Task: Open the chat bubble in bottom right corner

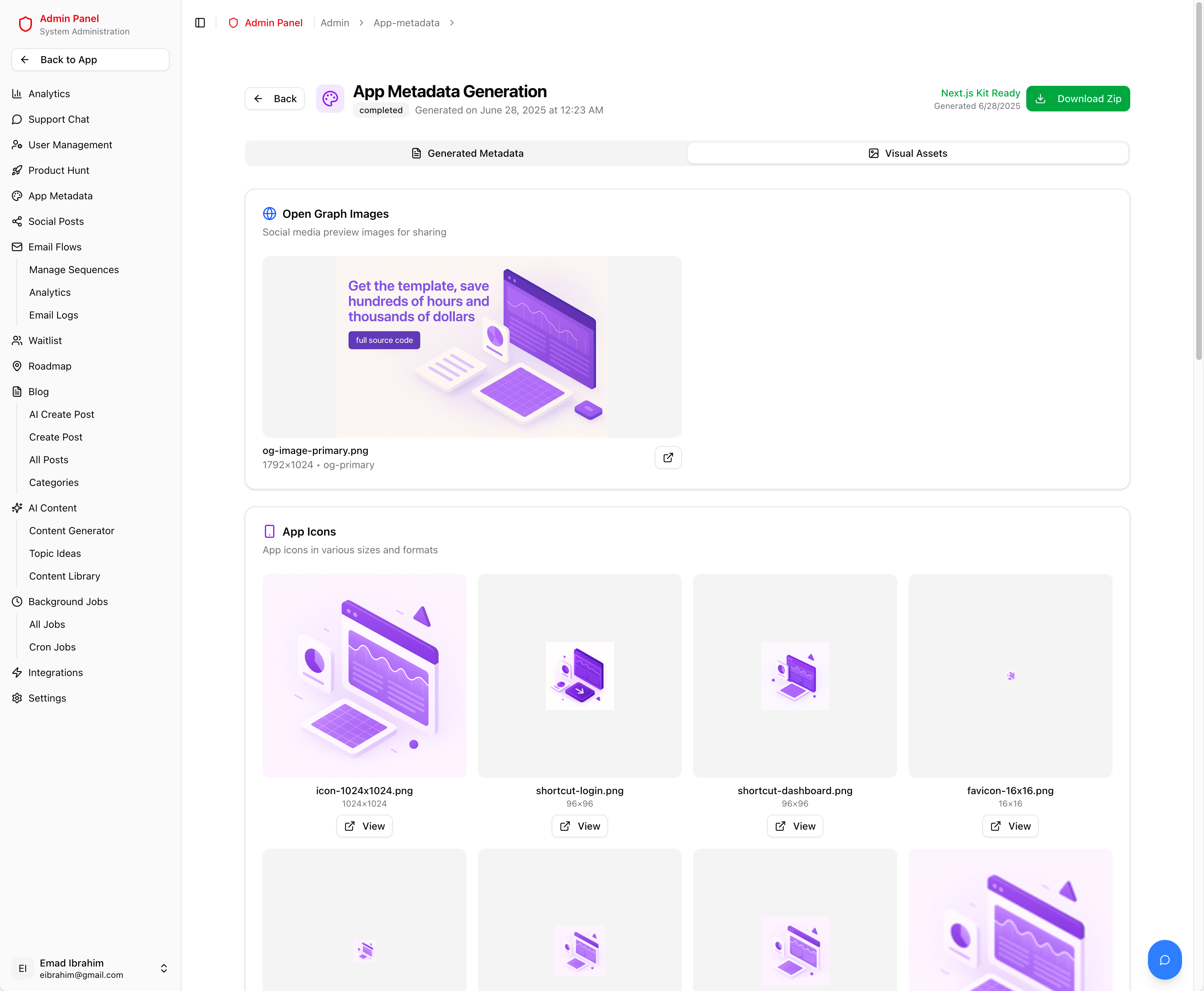Action: pyautogui.click(x=1165, y=959)
